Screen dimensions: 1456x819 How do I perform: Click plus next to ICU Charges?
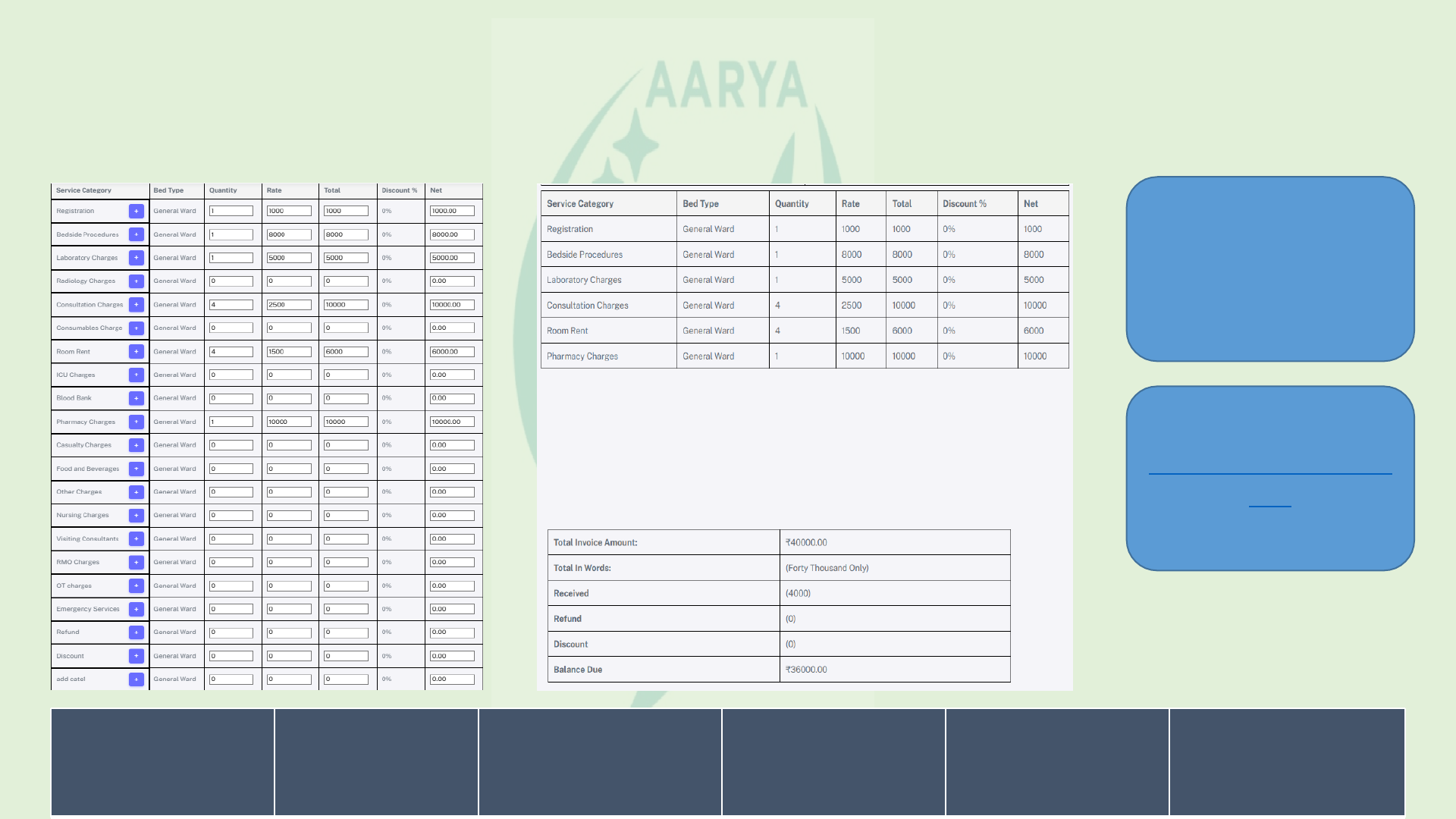(x=136, y=375)
